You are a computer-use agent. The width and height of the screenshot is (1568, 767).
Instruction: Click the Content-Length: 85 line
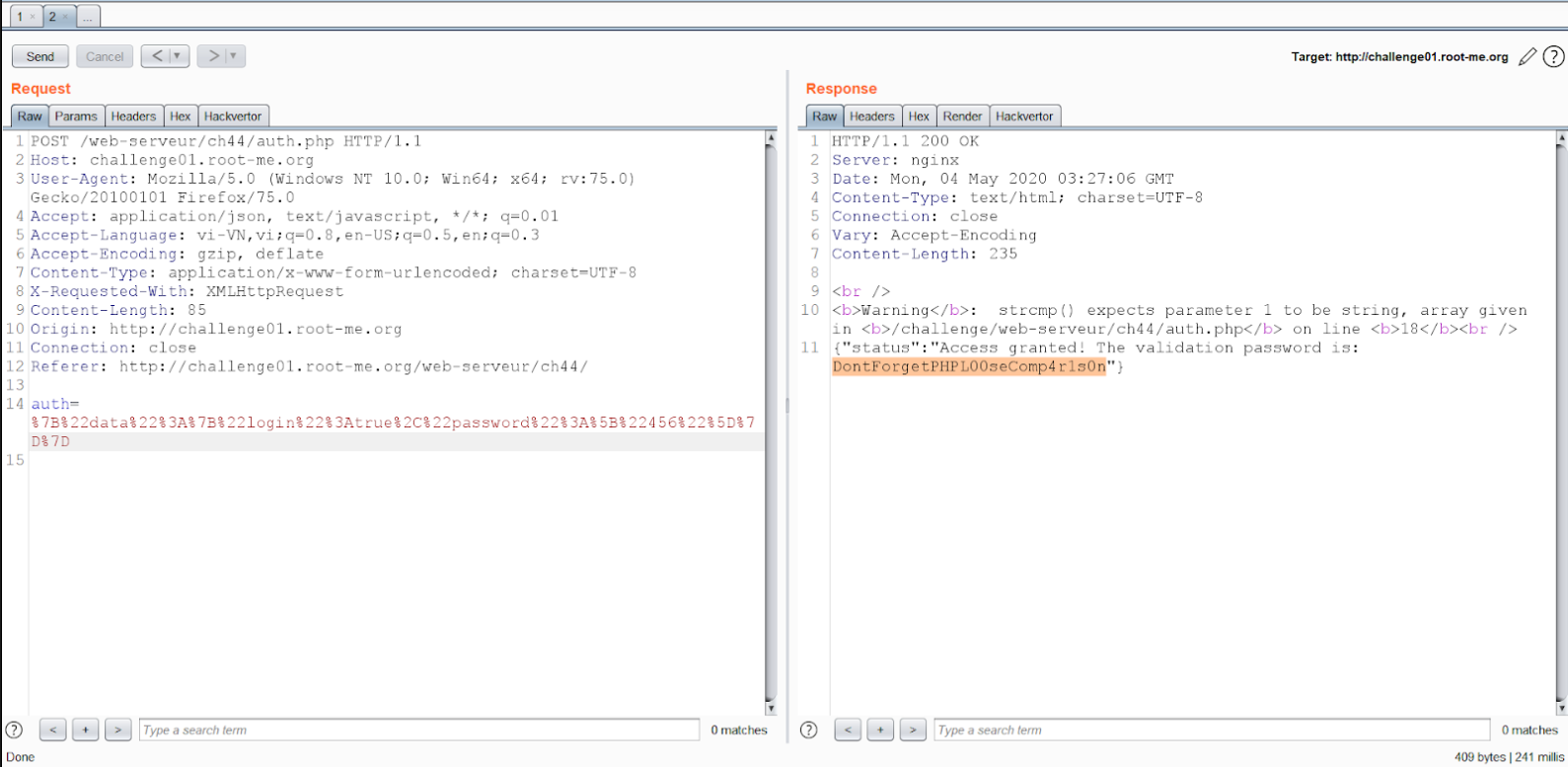click(118, 310)
